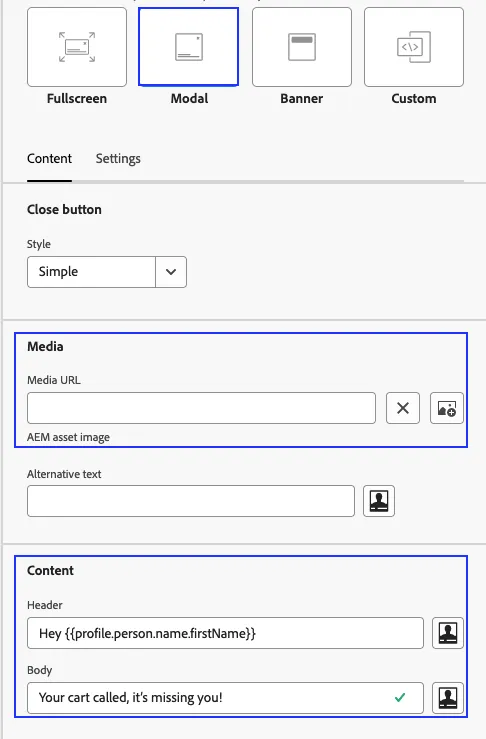Open the add image asset picker icon
Viewport: 486px width, 739px height.
(x=447, y=408)
